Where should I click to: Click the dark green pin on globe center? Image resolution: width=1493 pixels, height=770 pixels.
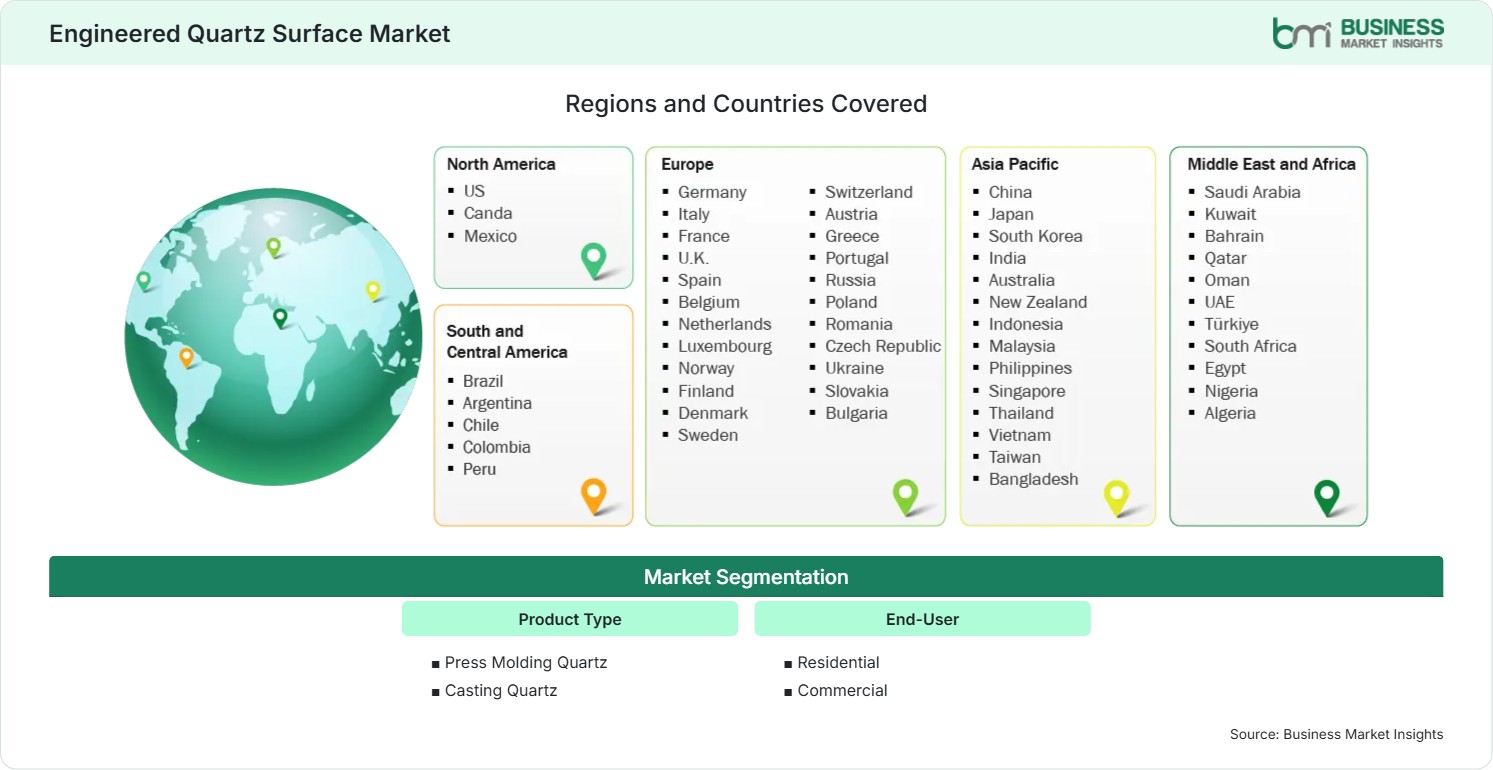(x=280, y=318)
